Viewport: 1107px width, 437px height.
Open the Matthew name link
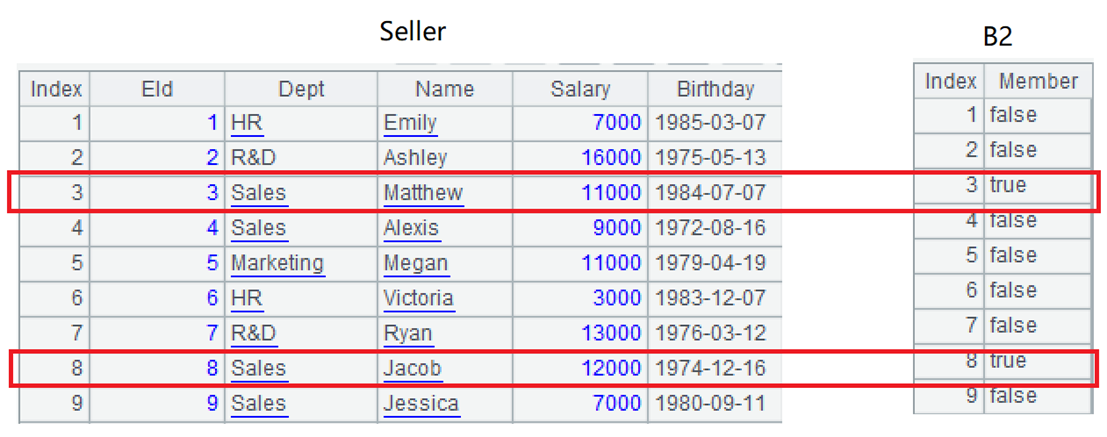423,193
